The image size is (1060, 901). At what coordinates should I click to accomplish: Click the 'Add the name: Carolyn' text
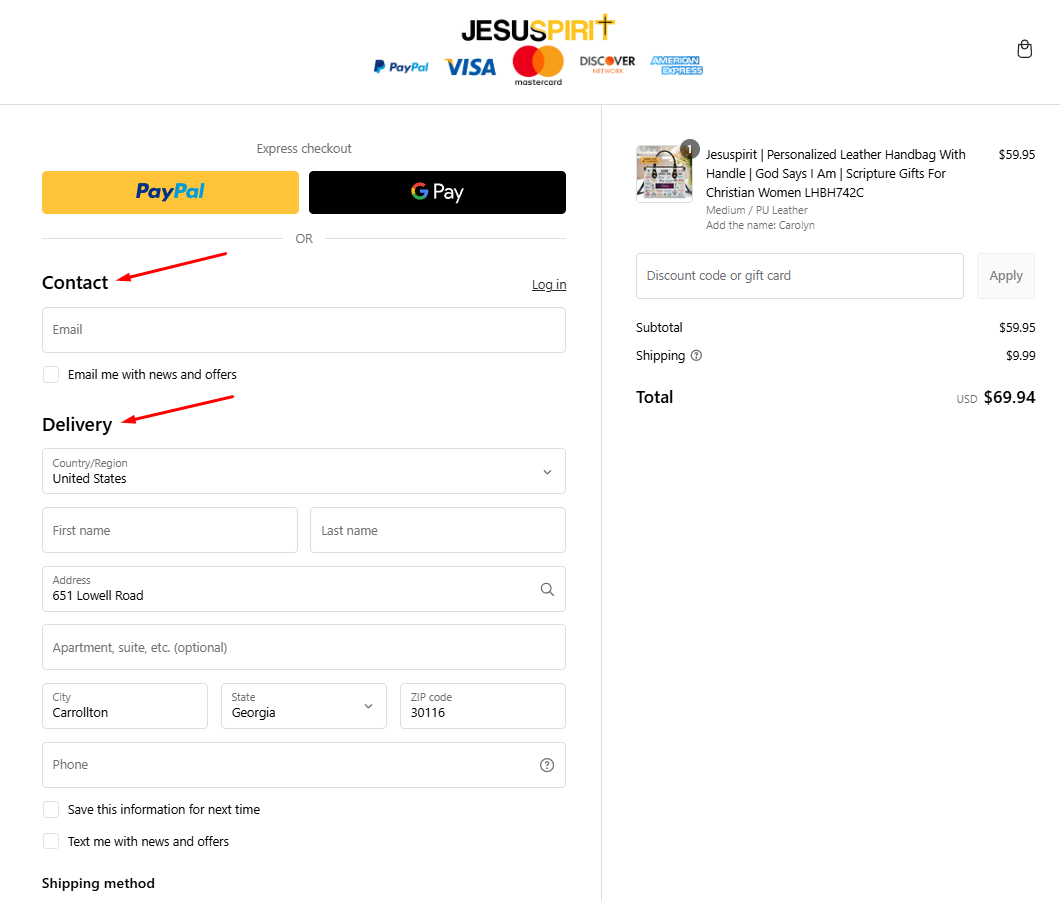coord(760,225)
